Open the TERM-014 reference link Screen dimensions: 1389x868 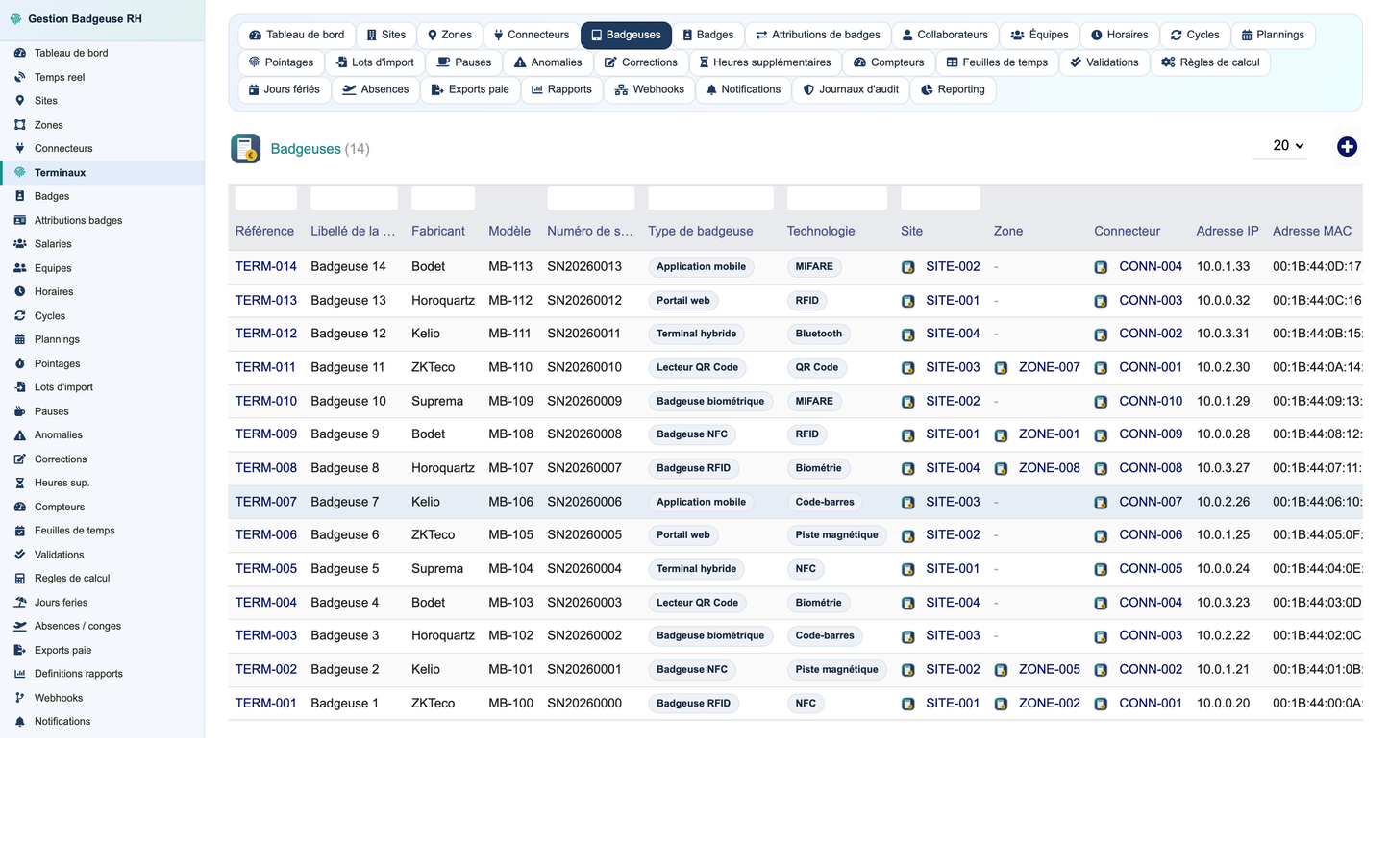click(x=266, y=266)
